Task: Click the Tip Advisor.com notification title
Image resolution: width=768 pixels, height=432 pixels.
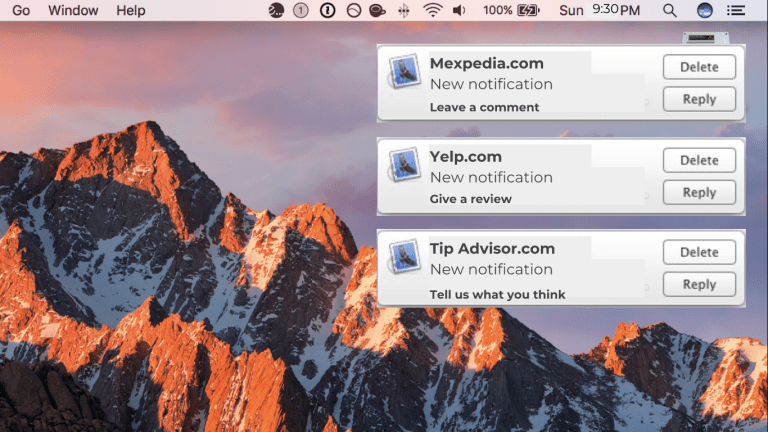Action: (492, 248)
